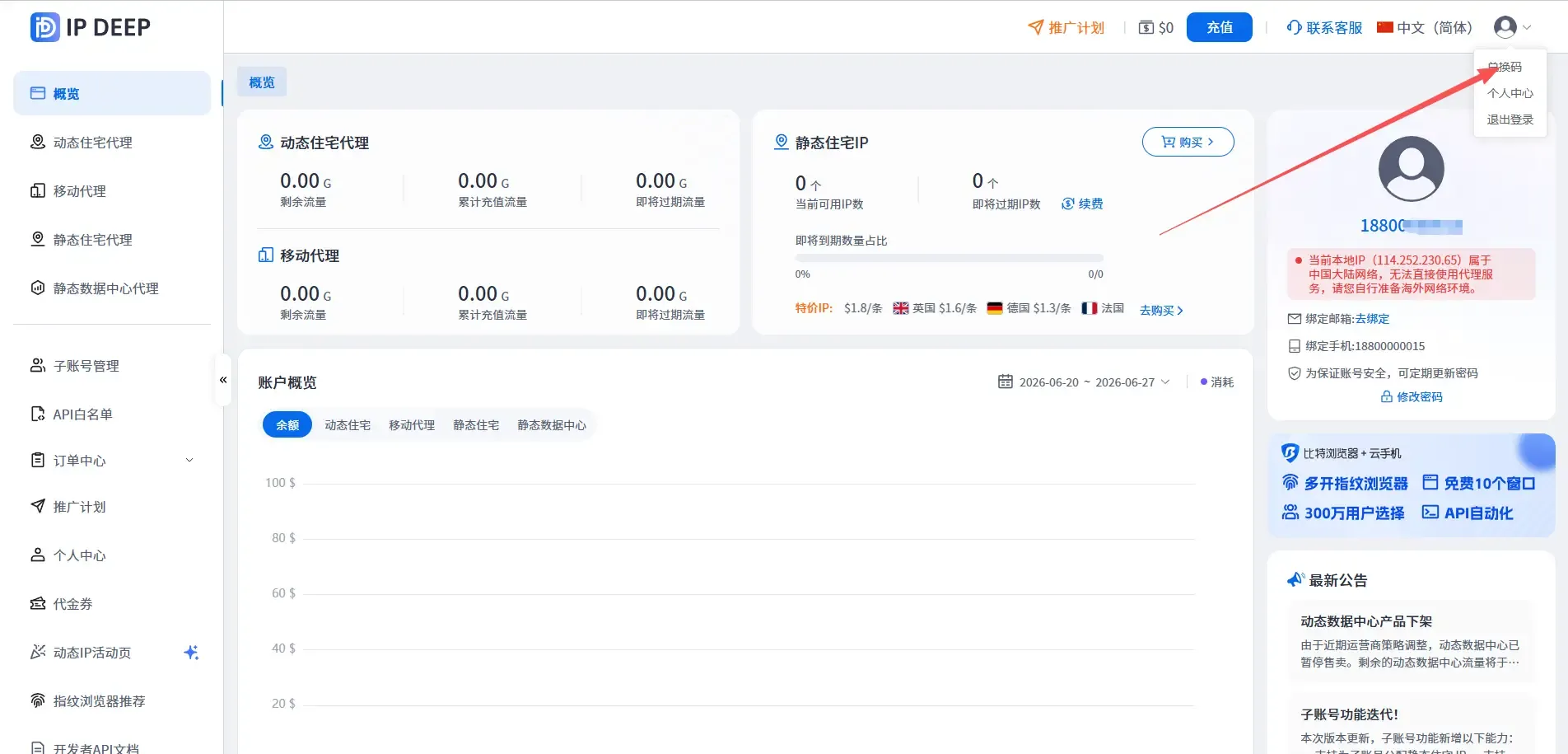
Task: Click 联系客服 headset support link
Action: point(1324,27)
